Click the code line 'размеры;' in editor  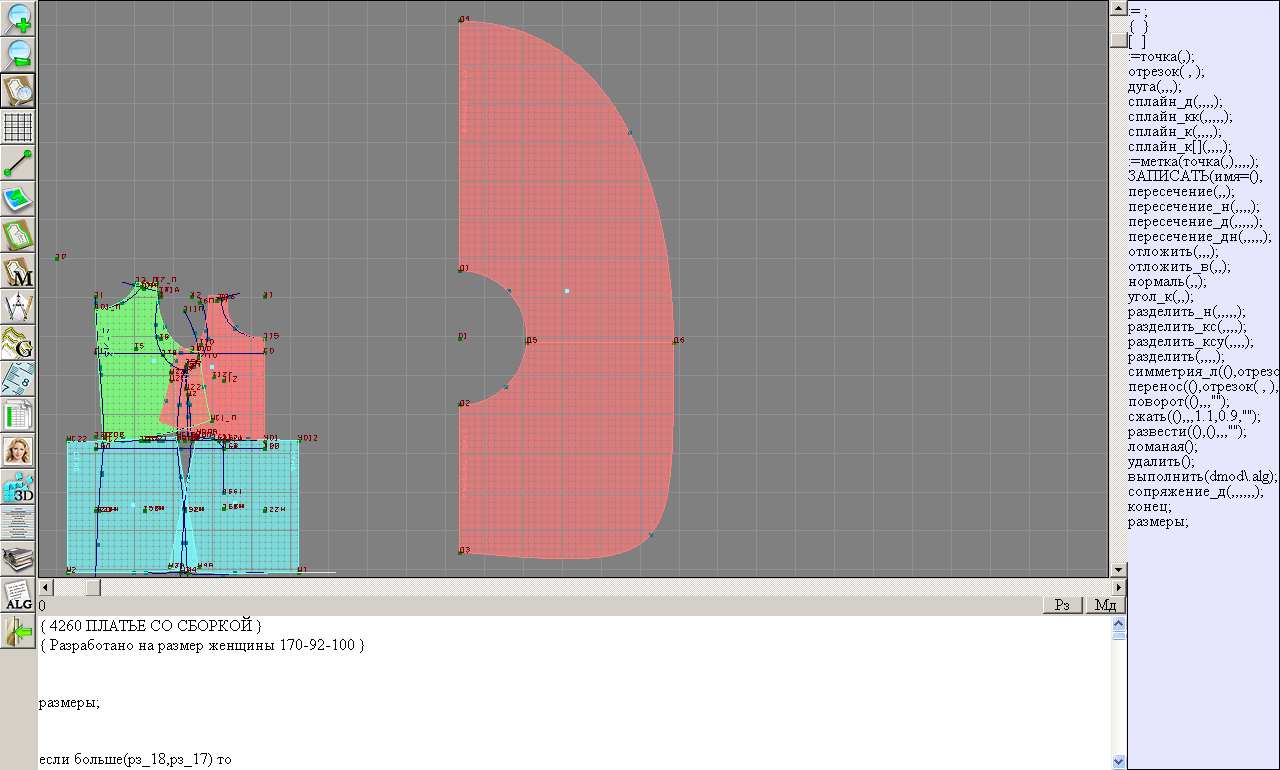coord(70,703)
